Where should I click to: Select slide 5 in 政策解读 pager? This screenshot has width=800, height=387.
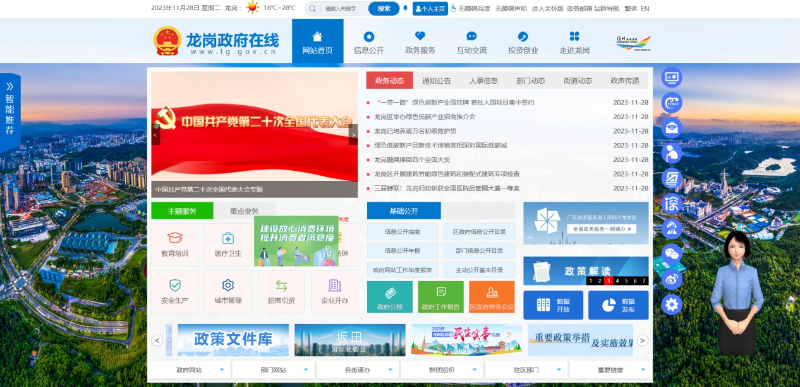coord(626,281)
